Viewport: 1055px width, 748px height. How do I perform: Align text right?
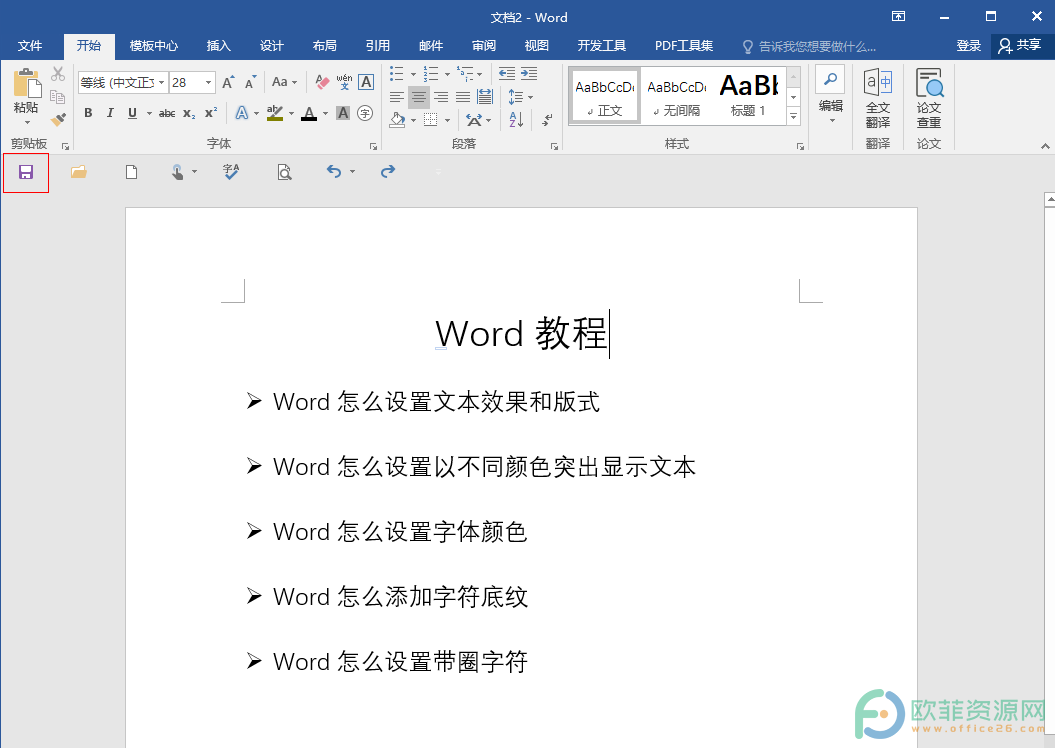click(x=441, y=97)
